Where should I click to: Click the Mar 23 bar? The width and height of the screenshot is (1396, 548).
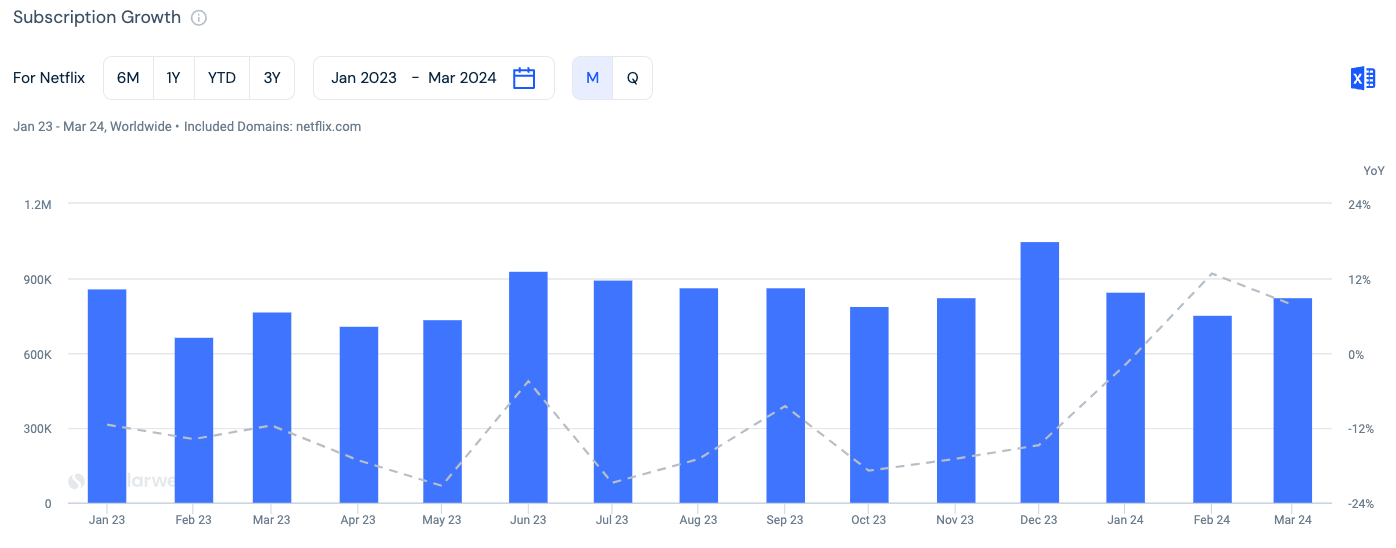272,408
